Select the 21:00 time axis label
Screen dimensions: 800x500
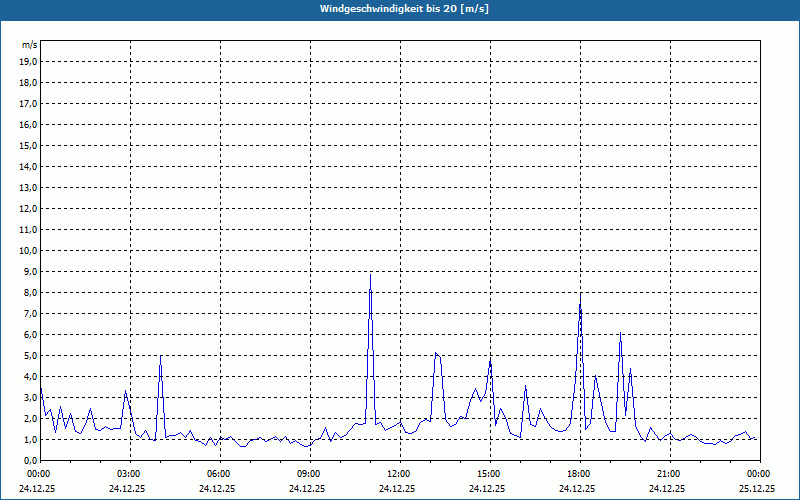click(668, 474)
